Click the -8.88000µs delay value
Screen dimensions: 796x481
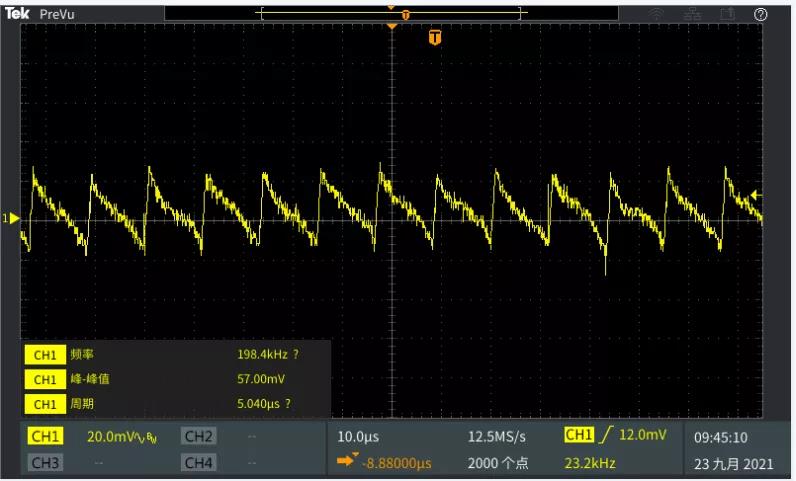pyautogui.click(x=396, y=463)
